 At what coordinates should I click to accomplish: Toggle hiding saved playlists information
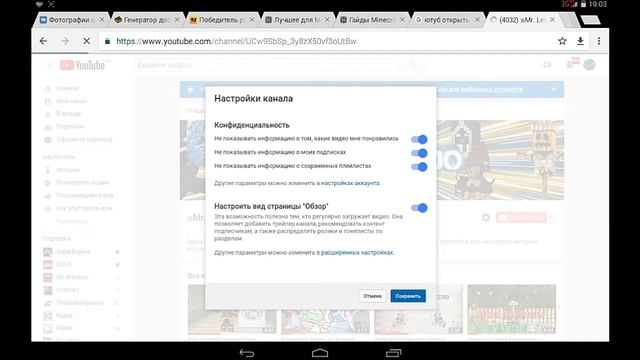(x=419, y=167)
